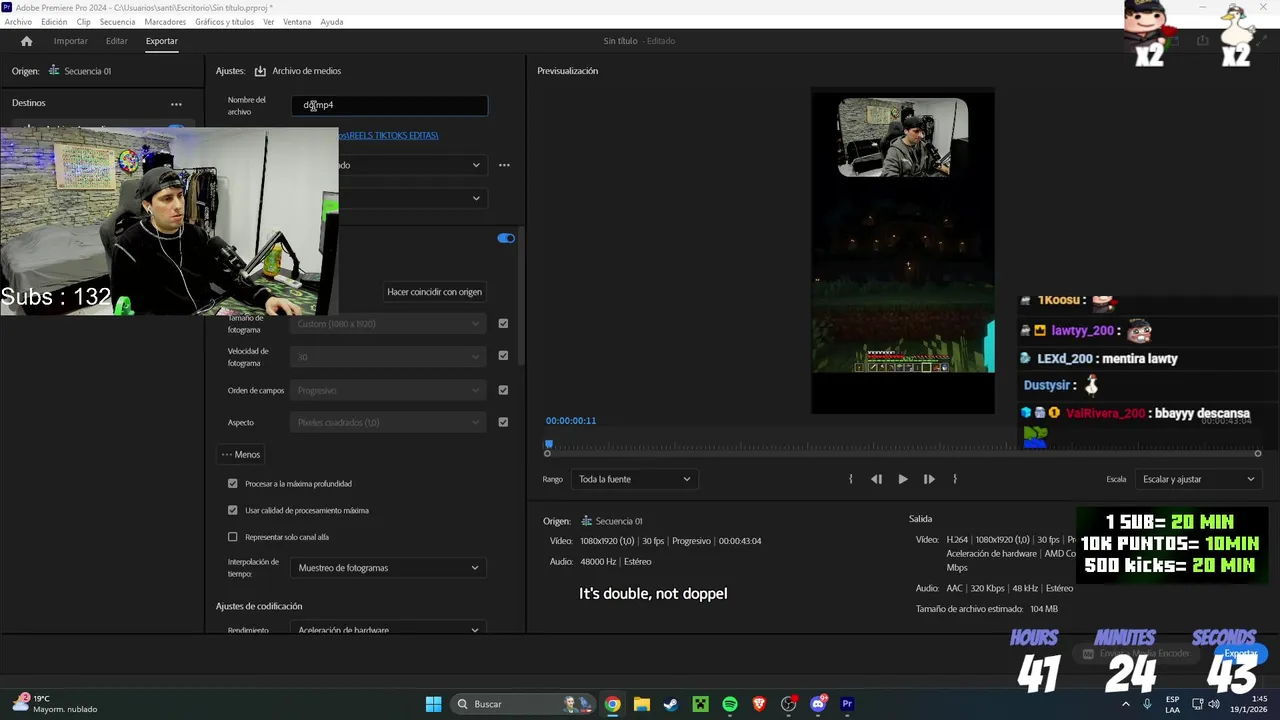Step back one frame

[876, 479]
